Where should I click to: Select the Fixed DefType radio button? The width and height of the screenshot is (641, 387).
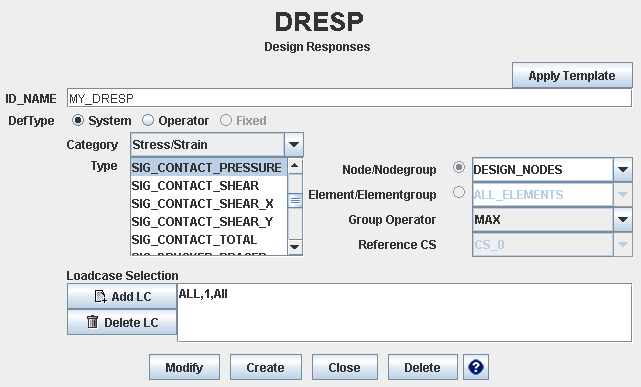[x=226, y=120]
